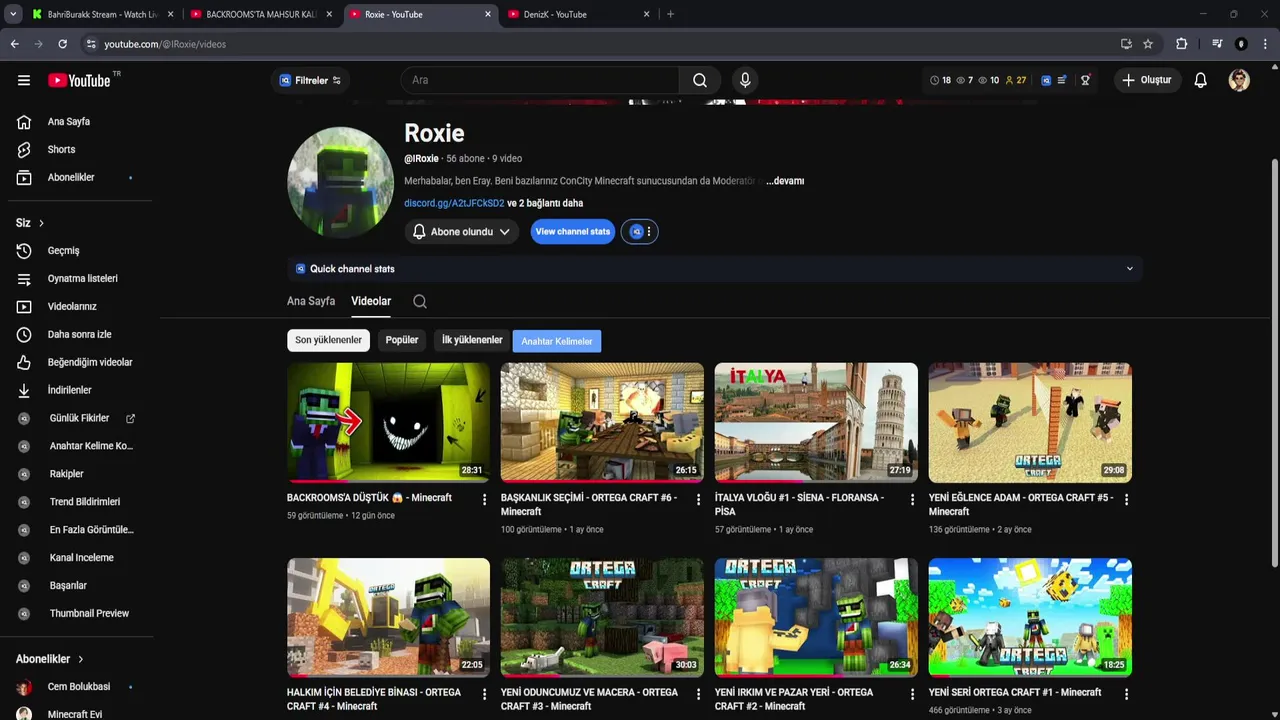Click the search magnifier button
This screenshot has width=1280, height=720.
click(x=700, y=80)
